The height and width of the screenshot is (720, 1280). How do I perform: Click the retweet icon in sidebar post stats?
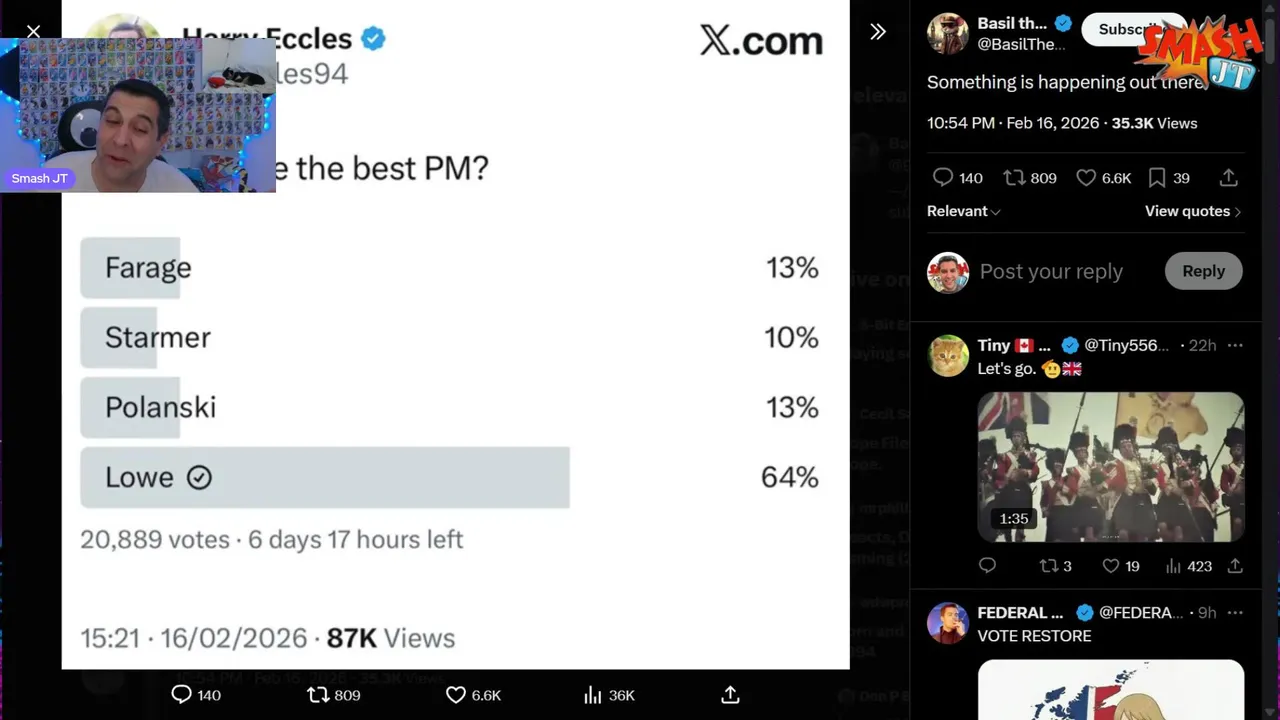pyautogui.click(x=1014, y=178)
